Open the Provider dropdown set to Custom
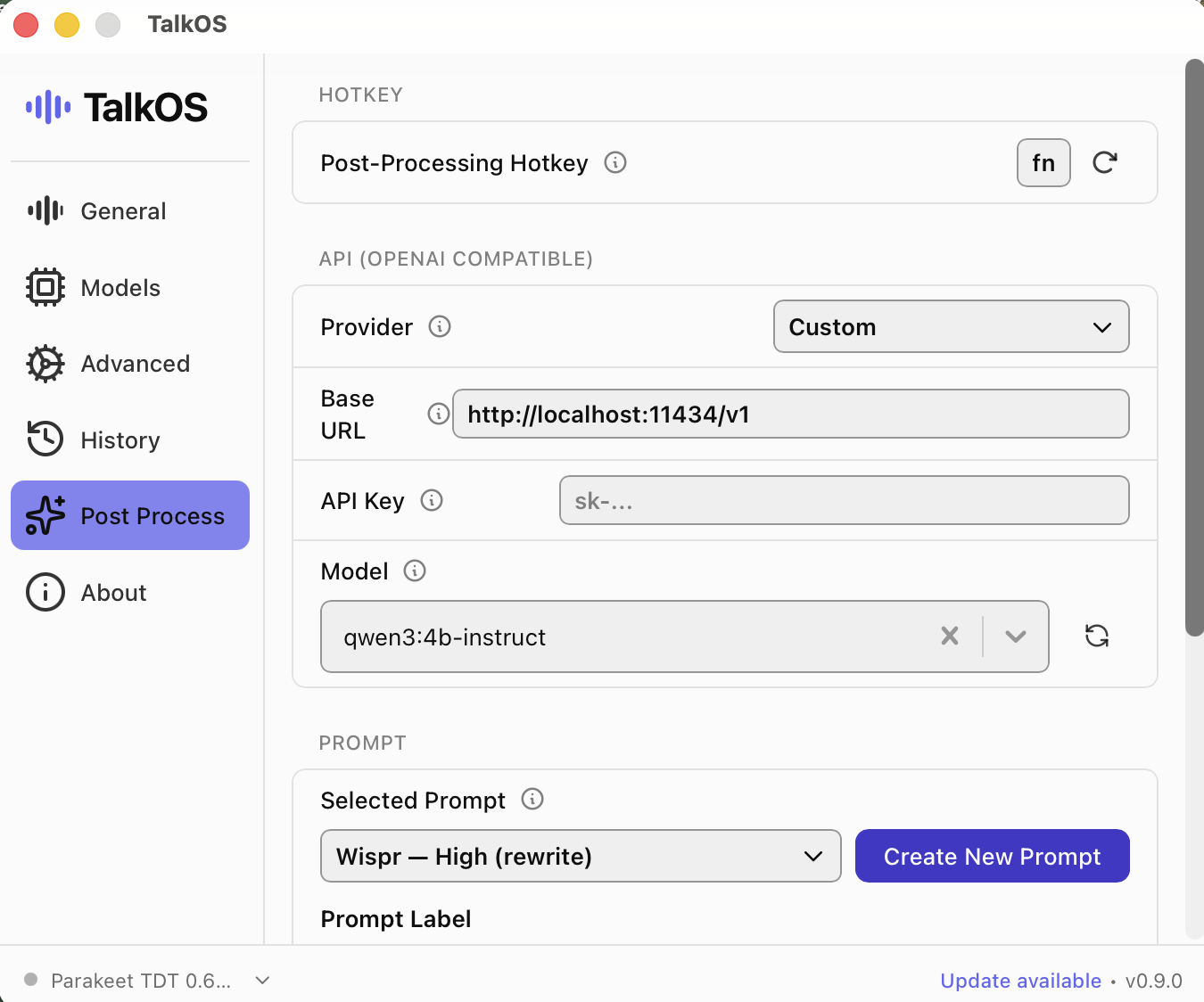This screenshot has width=1204, height=1002. [952, 326]
